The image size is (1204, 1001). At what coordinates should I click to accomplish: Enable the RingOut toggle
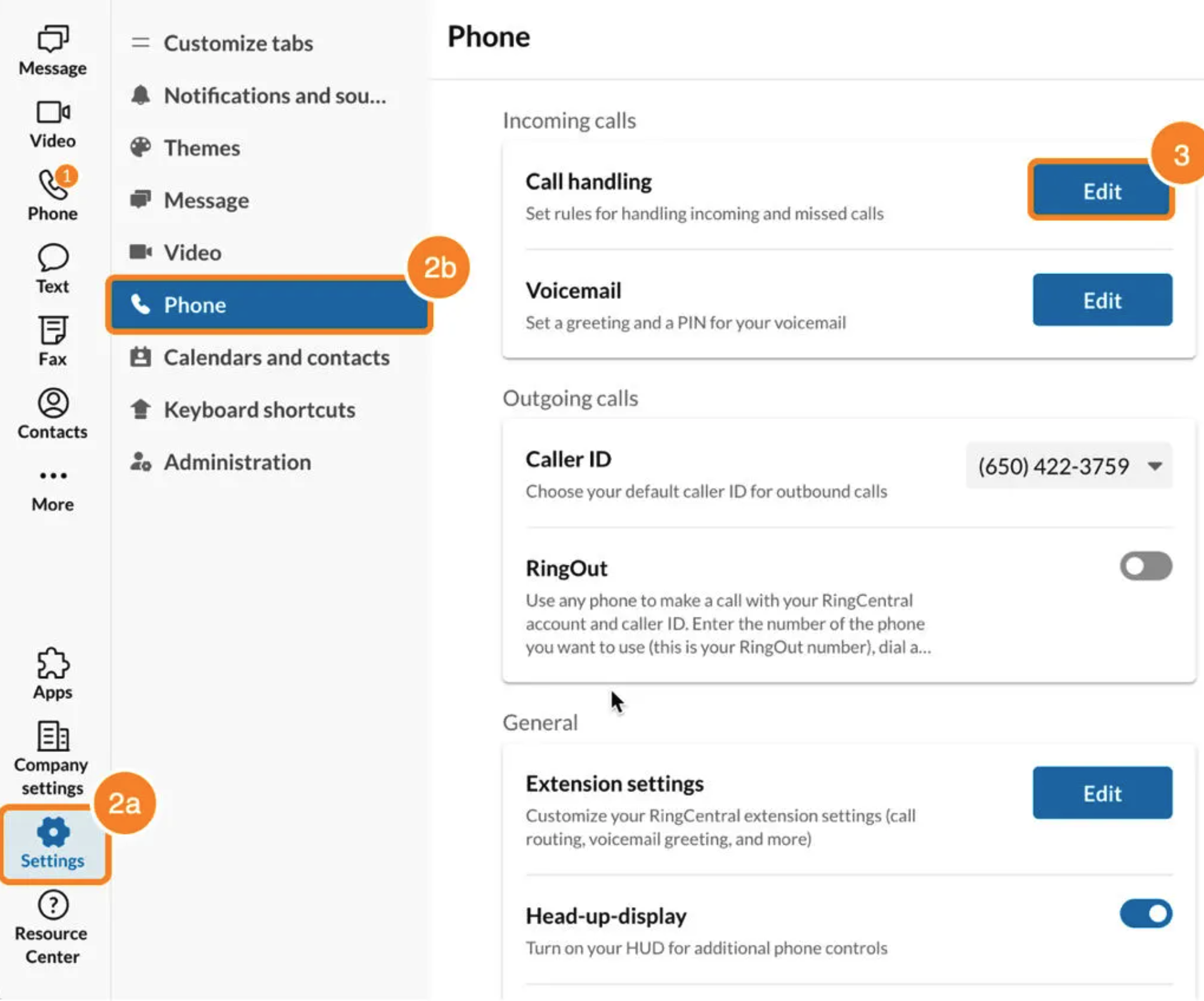pos(1145,566)
